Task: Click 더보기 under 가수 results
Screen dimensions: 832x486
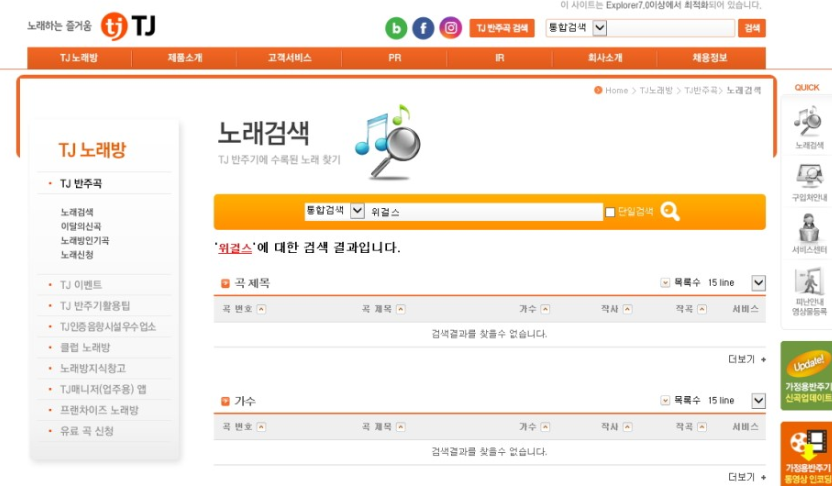Action: click(747, 477)
